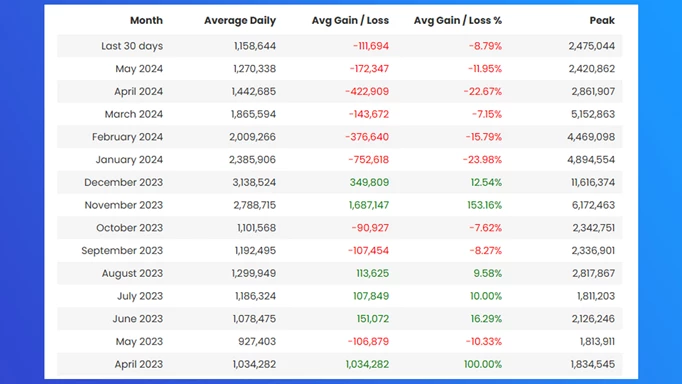This screenshot has width=682, height=384.
Task: Select the December 2023 row label
Action: click(124, 182)
